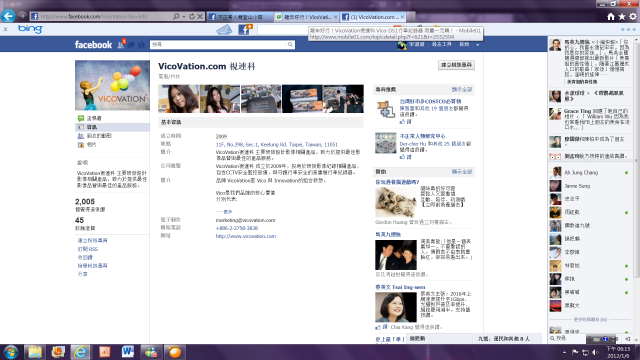This screenshot has height=360, width=640.
Task: Open Internet Explorer taskbar icon
Action: point(80,352)
